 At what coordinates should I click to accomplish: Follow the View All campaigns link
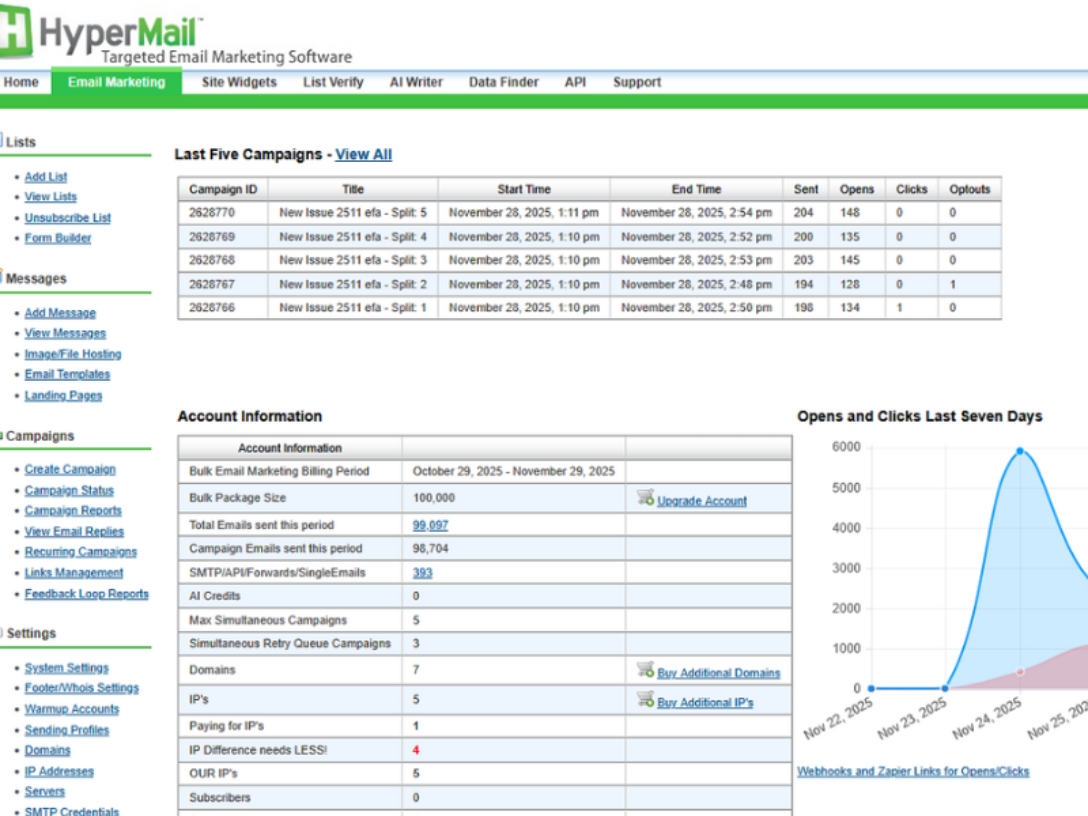pos(363,154)
